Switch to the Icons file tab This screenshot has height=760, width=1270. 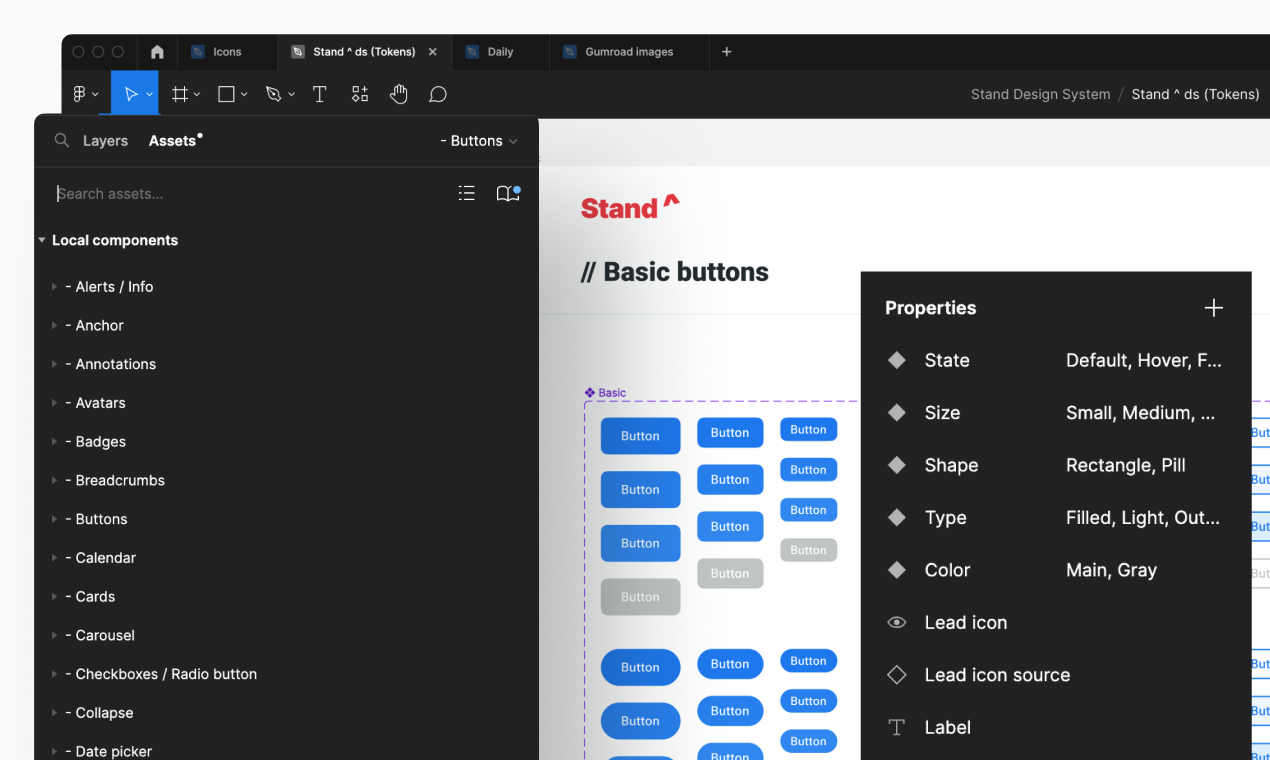coord(227,52)
